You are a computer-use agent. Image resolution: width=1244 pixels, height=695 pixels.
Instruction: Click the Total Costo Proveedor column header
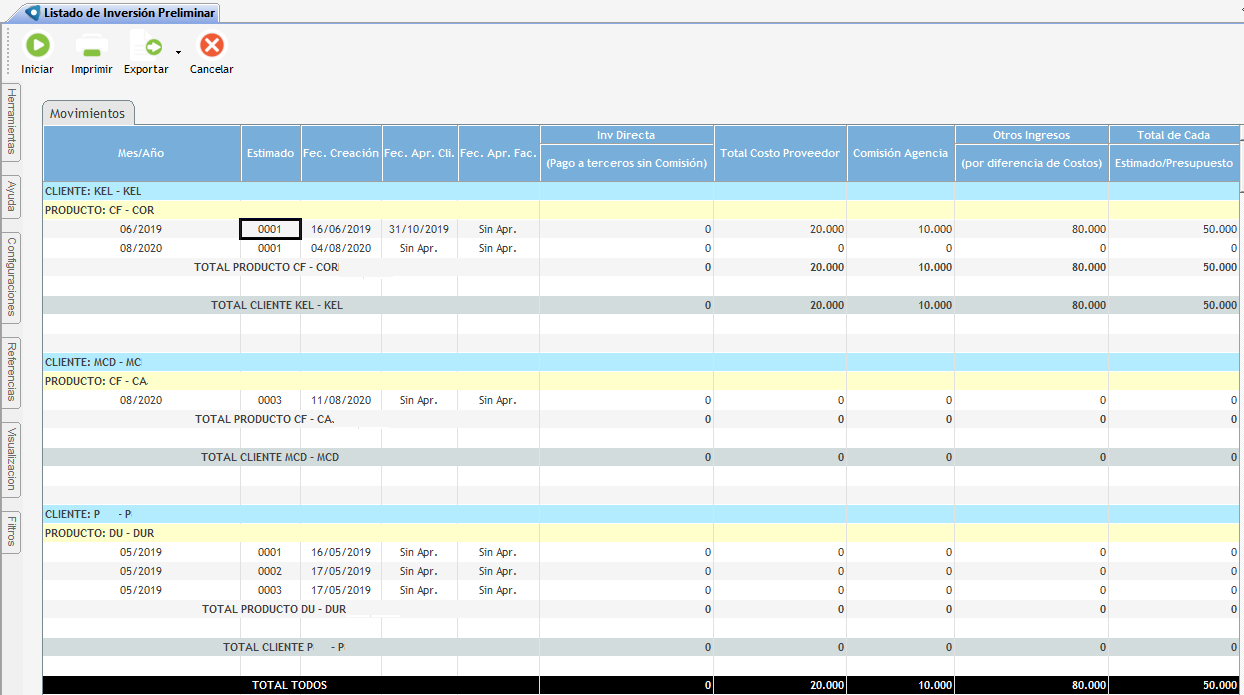pos(780,153)
